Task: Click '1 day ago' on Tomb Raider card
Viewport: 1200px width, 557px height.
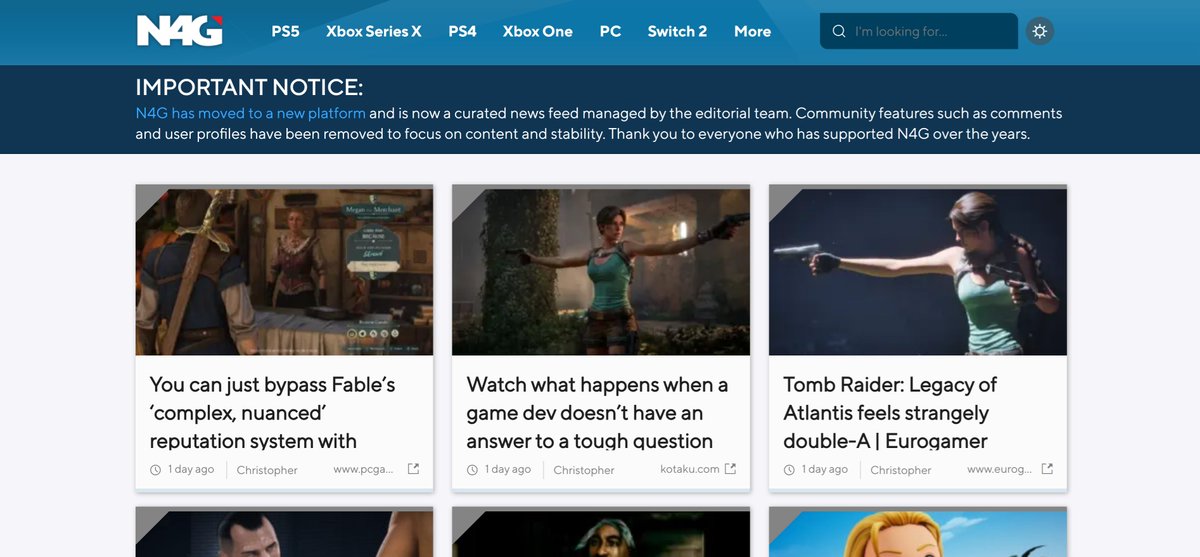Action: coord(825,469)
